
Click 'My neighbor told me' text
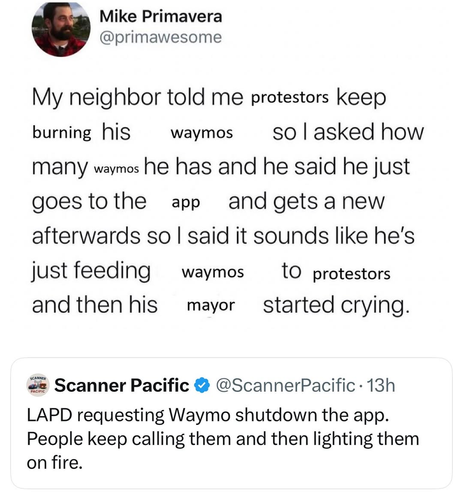[137, 98]
